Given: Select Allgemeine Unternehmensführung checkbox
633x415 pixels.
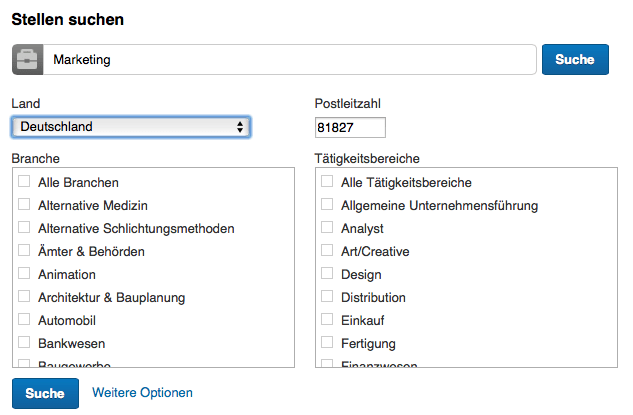Looking at the screenshot, I should [x=327, y=204].
